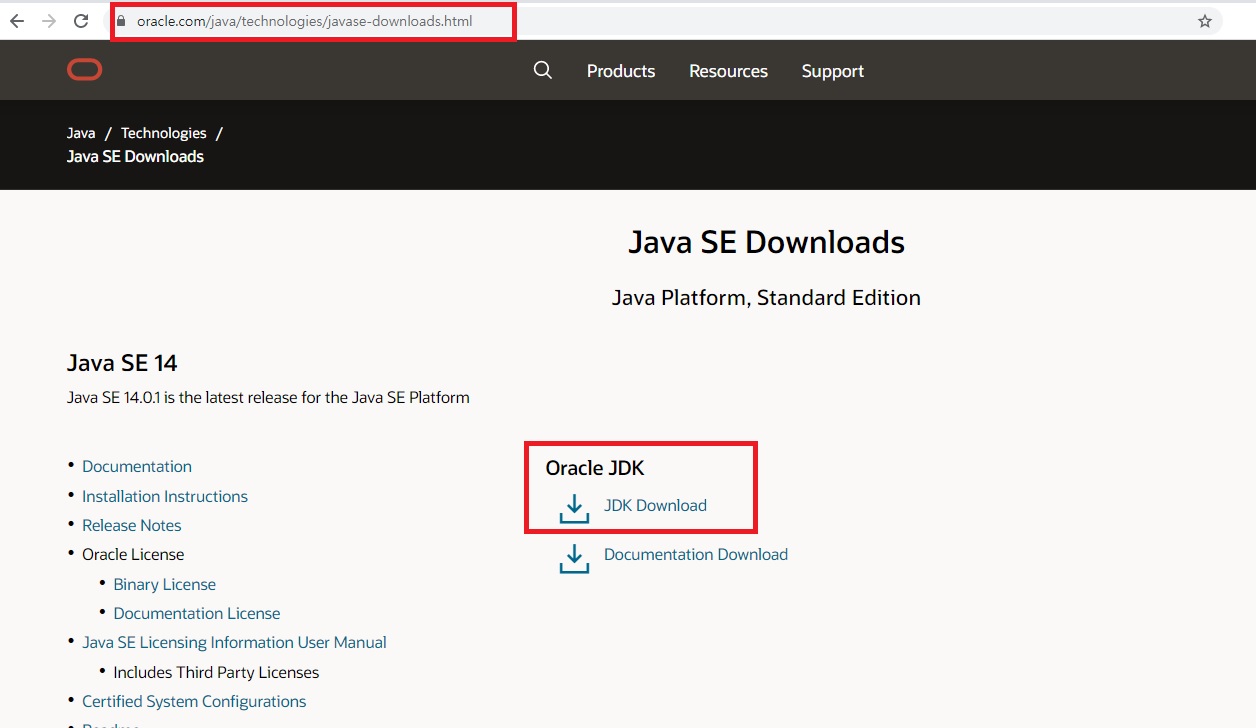Image resolution: width=1256 pixels, height=728 pixels.
Task: Open the Binary License link
Action: pyautogui.click(x=165, y=584)
